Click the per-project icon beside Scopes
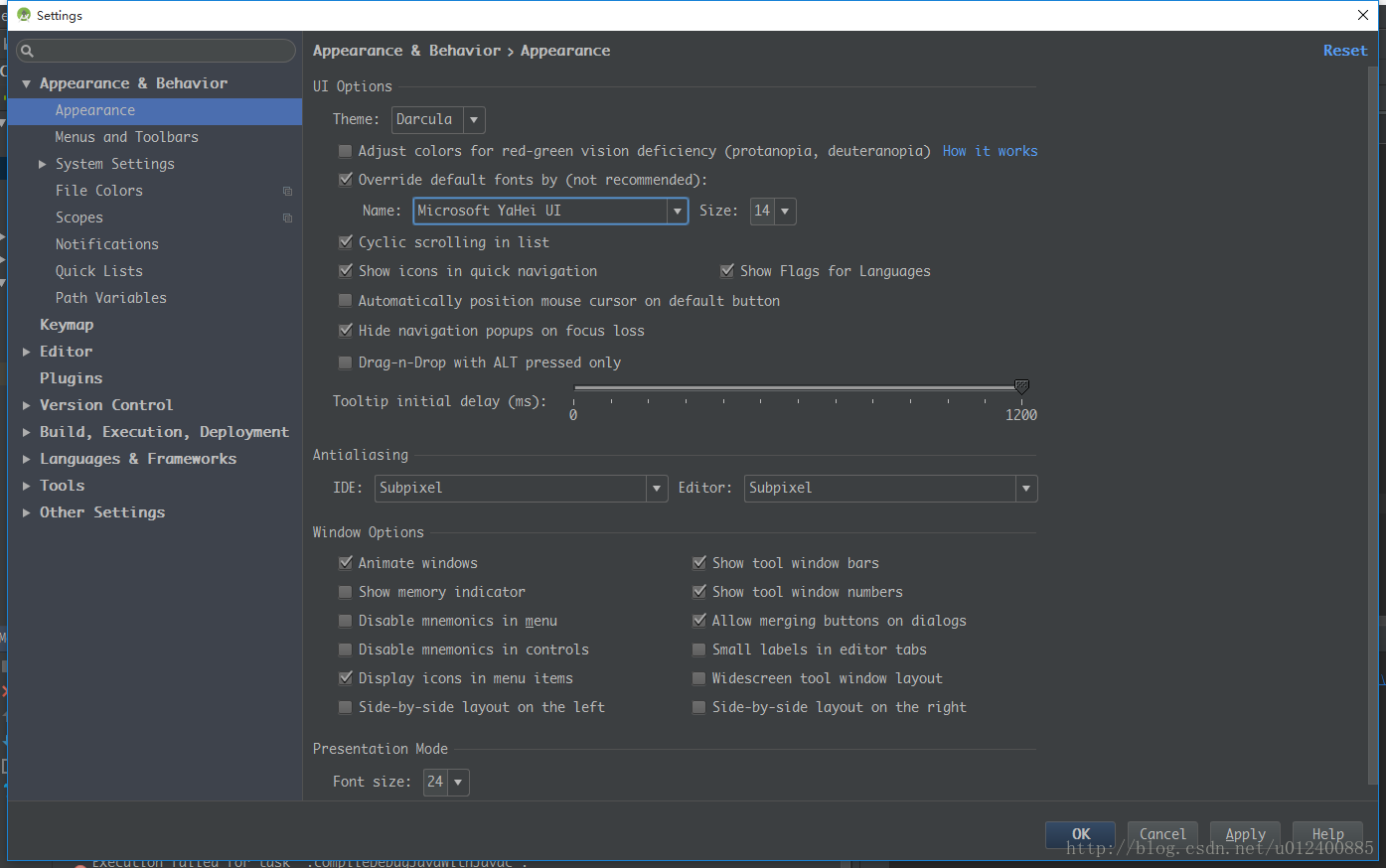Screen dimensions: 1386x868 (x=287, y=217)
